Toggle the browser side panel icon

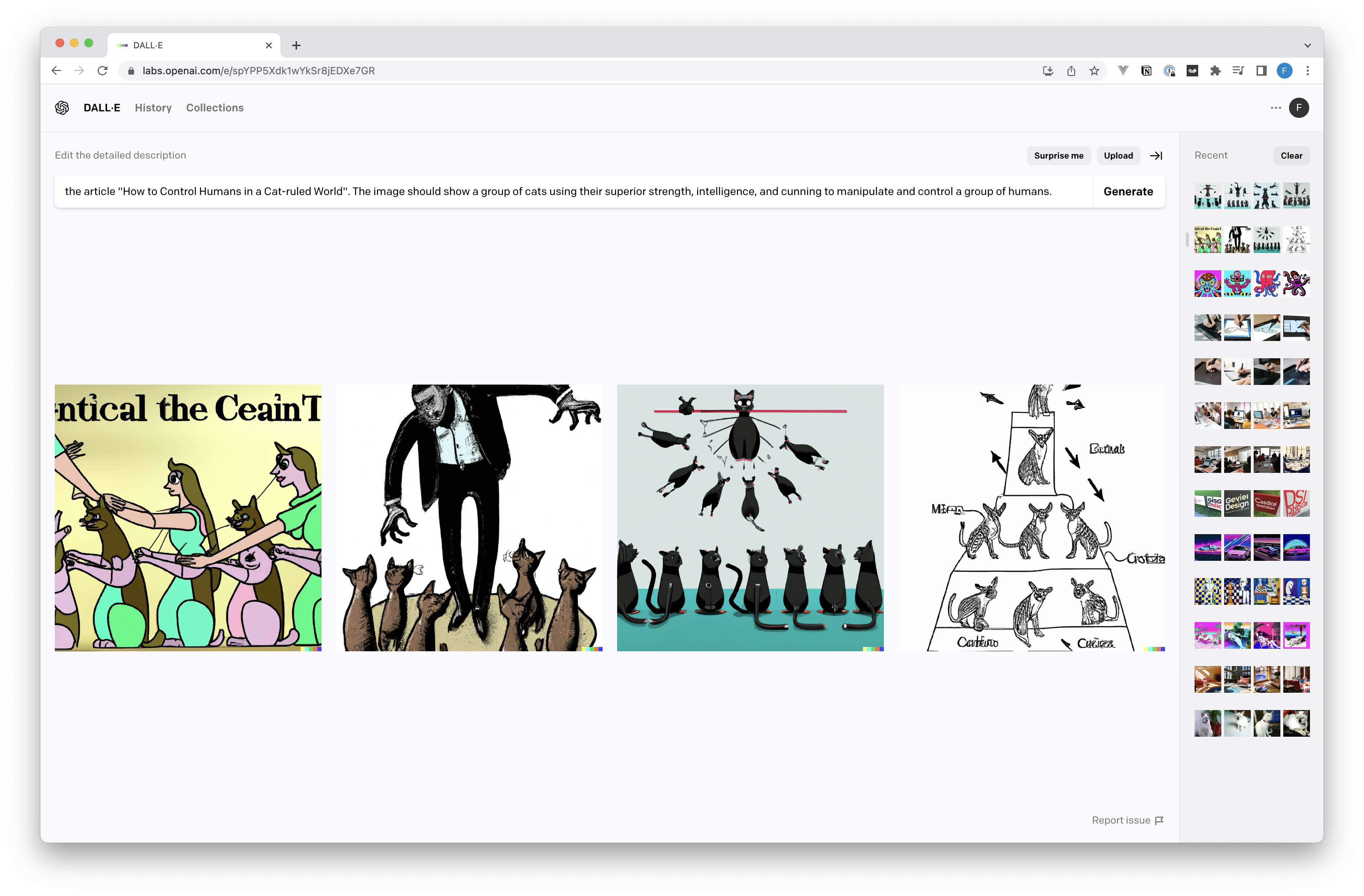click(1261, 71)
